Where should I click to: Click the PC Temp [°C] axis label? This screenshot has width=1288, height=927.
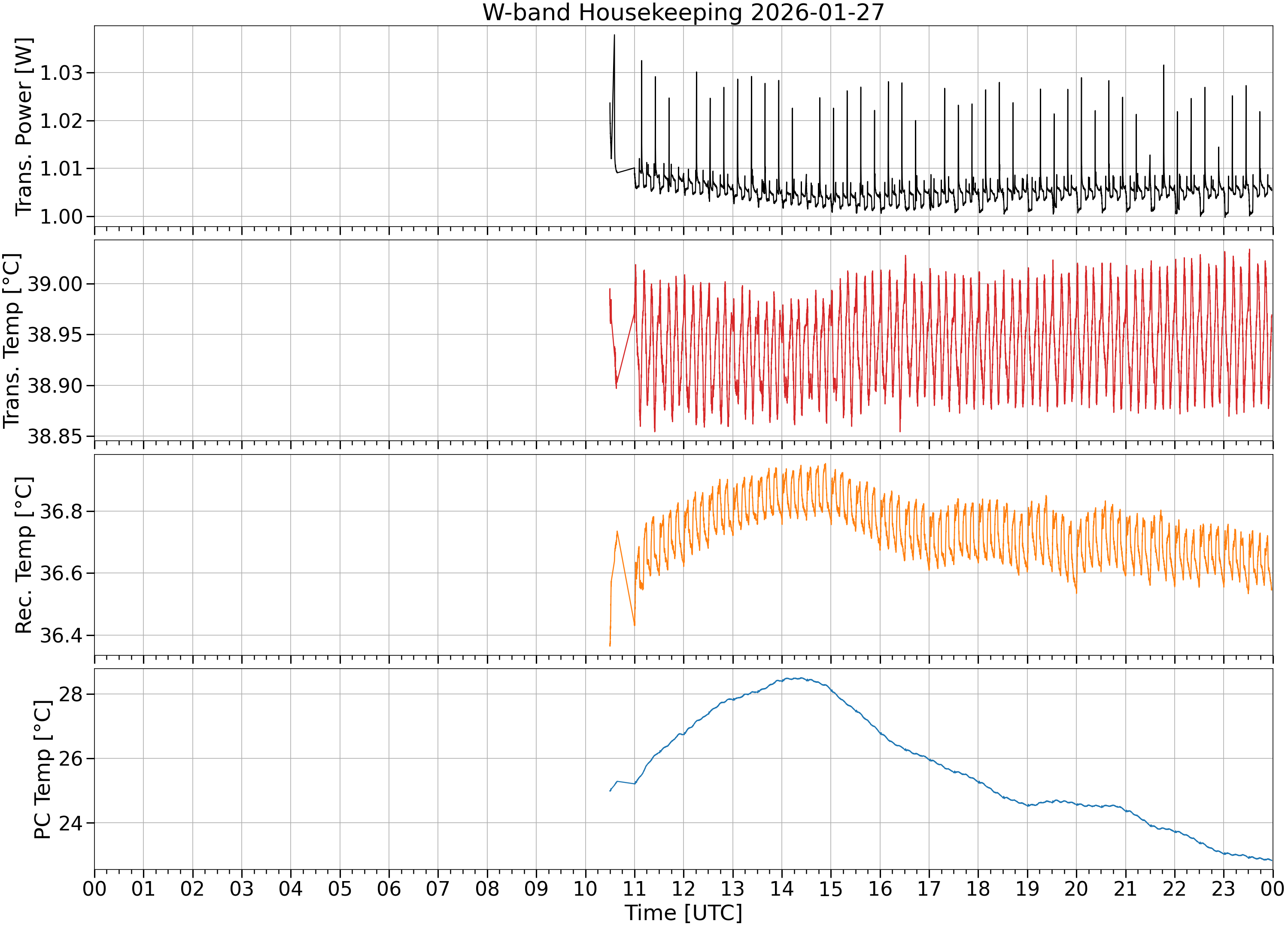pos(43,769)
